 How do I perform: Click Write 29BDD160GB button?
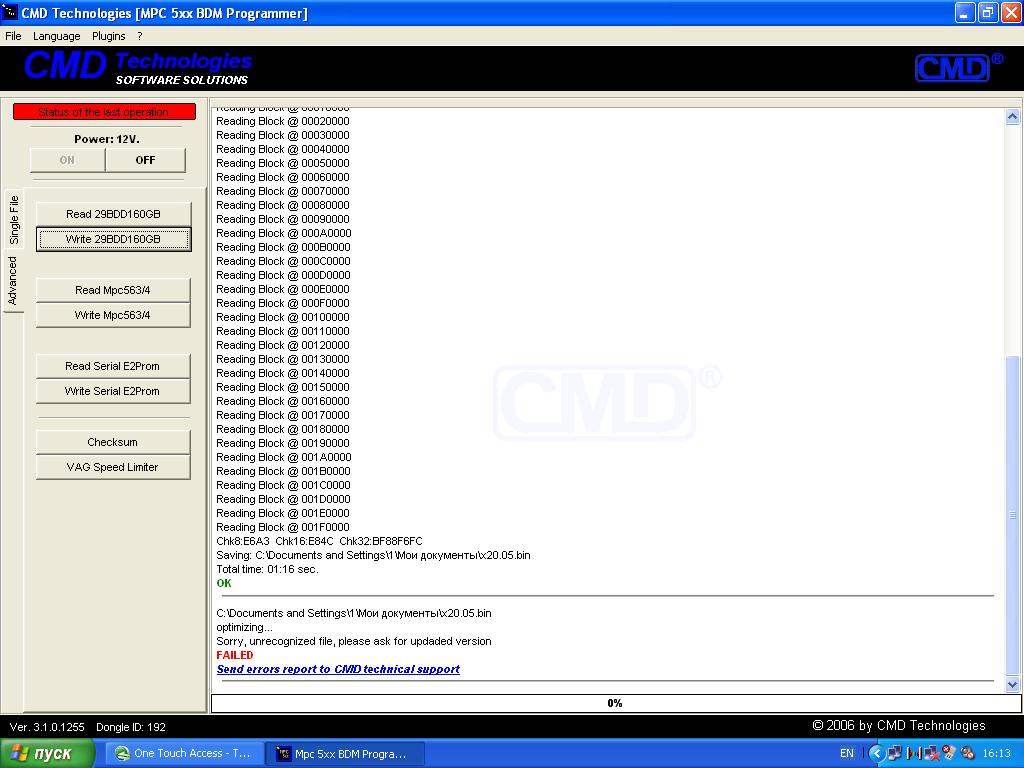(113, 239)
